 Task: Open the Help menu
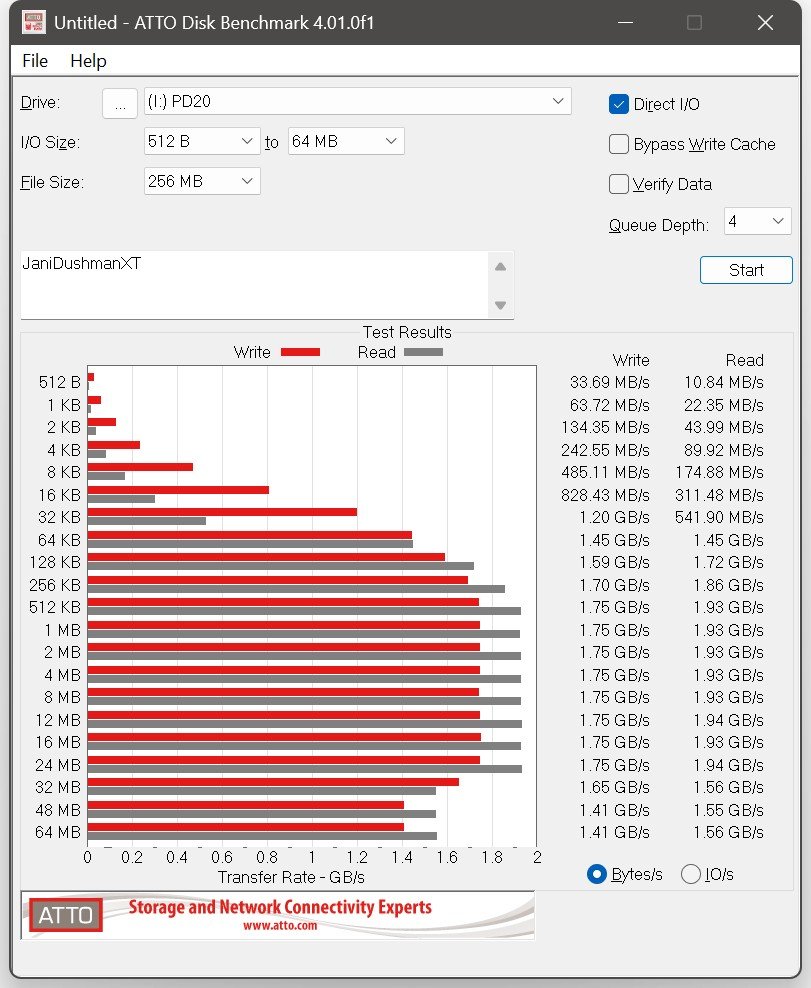click(88, 61)
